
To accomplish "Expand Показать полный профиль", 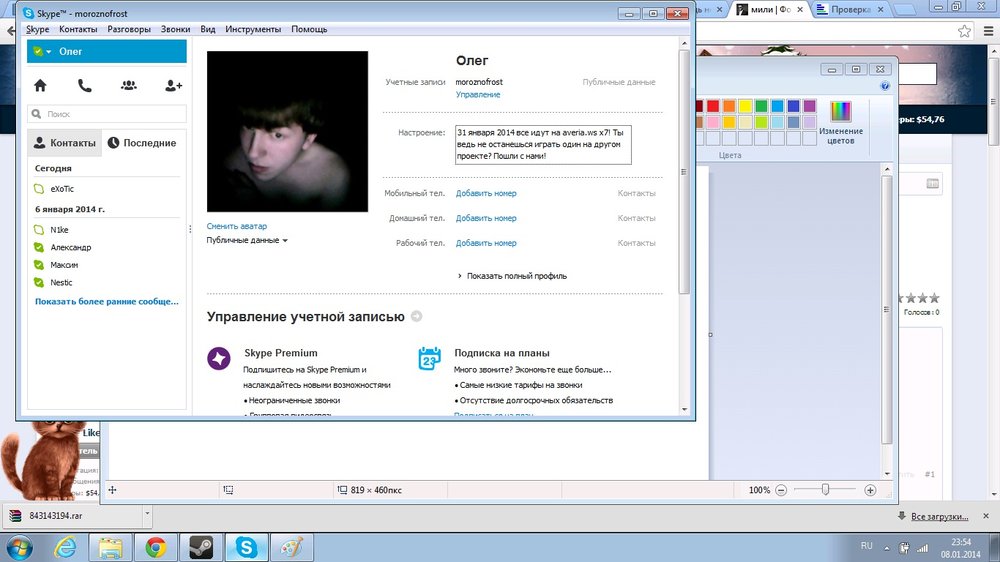I will 516,276.
